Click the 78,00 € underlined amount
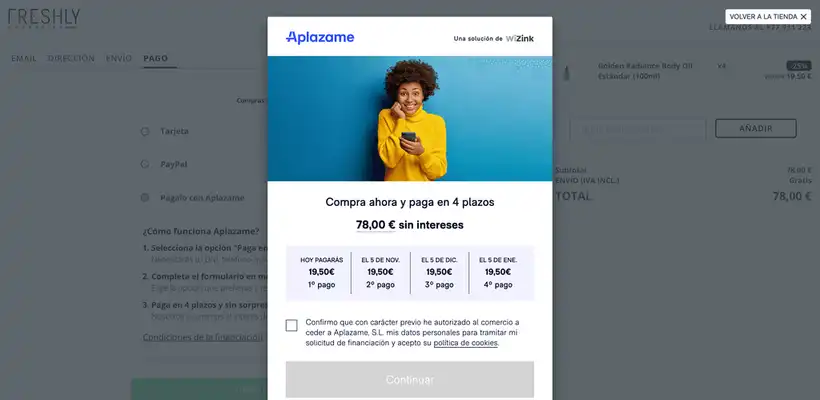Viewport: 820px width, 400px height. [375, 225]
